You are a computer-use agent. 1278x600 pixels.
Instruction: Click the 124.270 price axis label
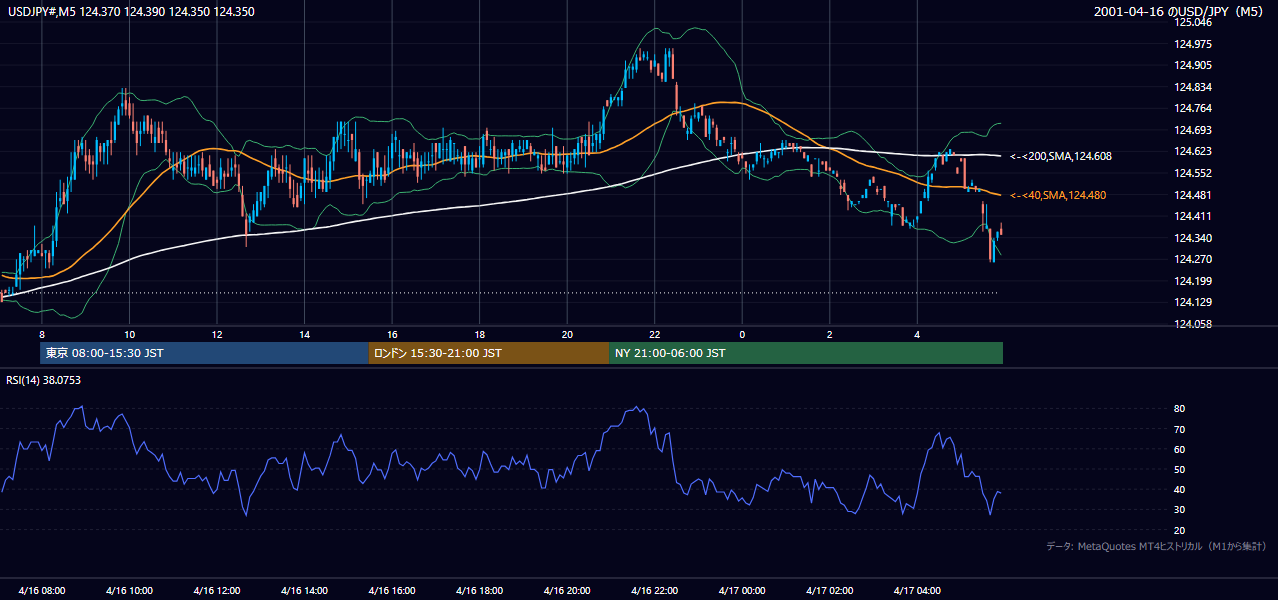pyautogui.click(x=1192, y=259)
